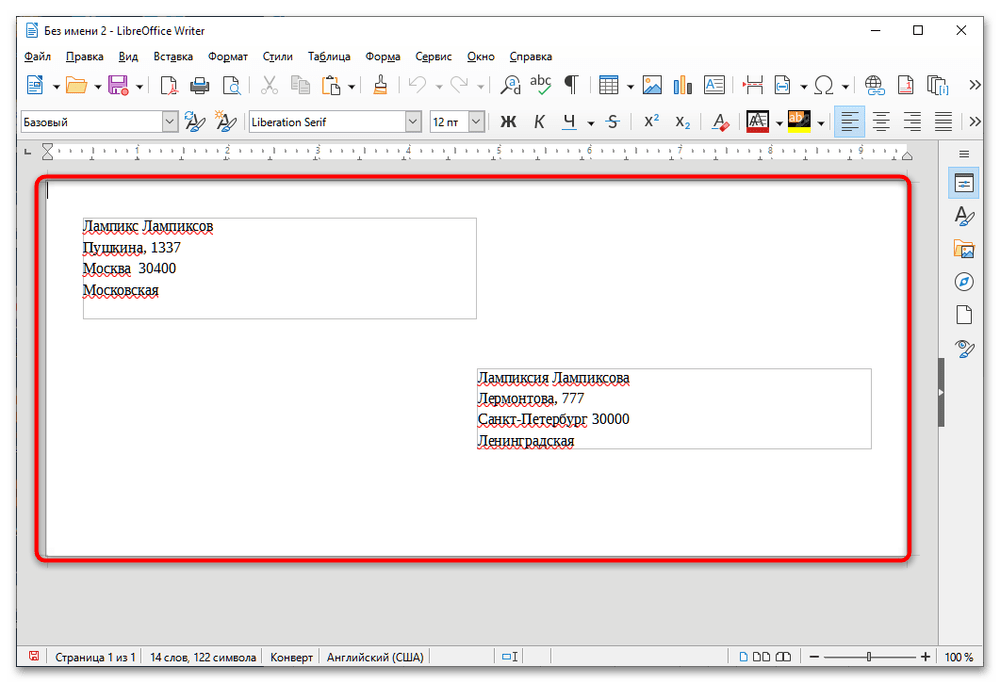
Task: Open the sidebar Gallery panel icon
Action: point(964,248)
